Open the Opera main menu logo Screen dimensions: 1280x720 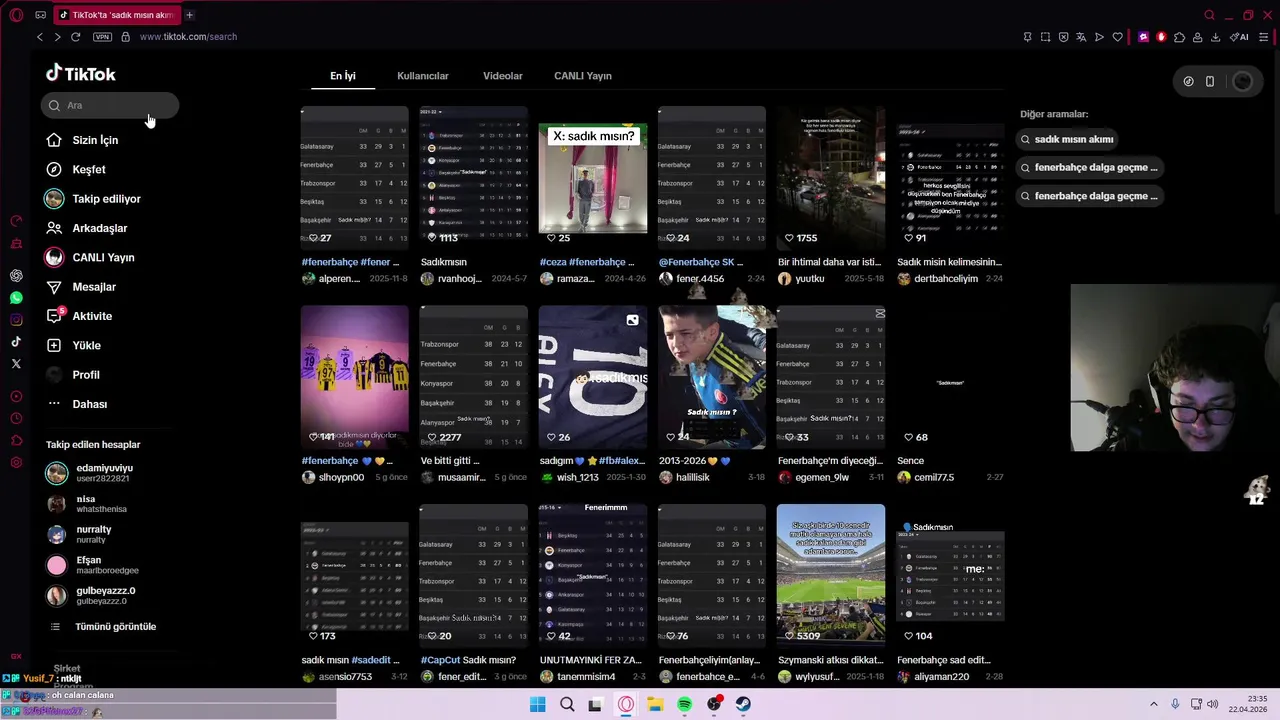16,15
